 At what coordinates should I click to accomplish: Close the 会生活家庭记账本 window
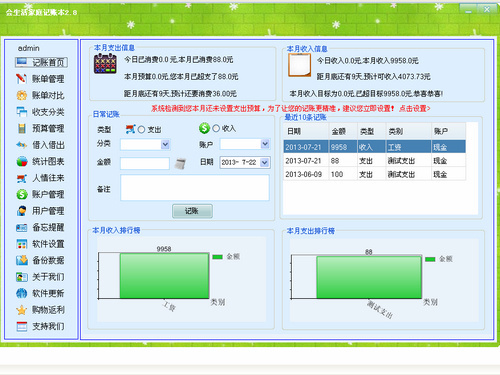coord(487,9)
